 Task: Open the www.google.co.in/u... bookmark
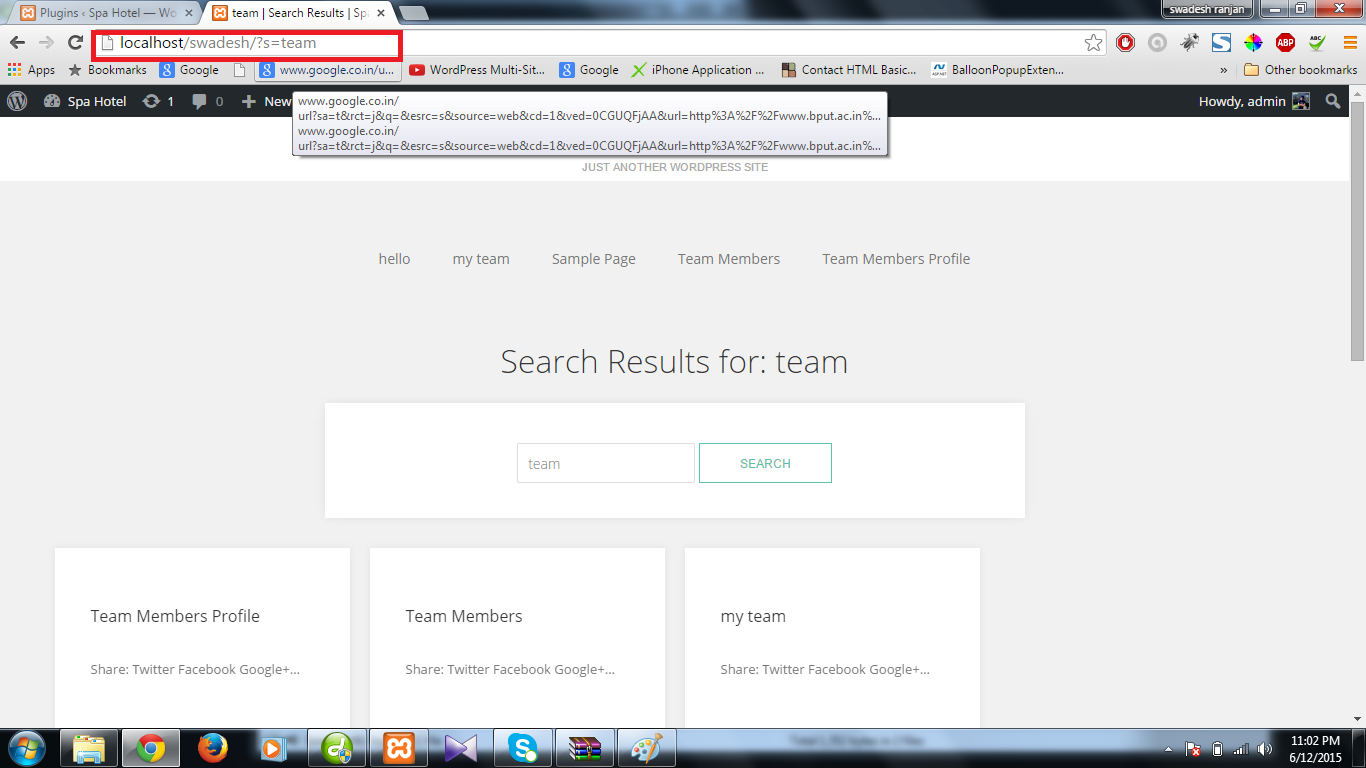coord(329,70)
